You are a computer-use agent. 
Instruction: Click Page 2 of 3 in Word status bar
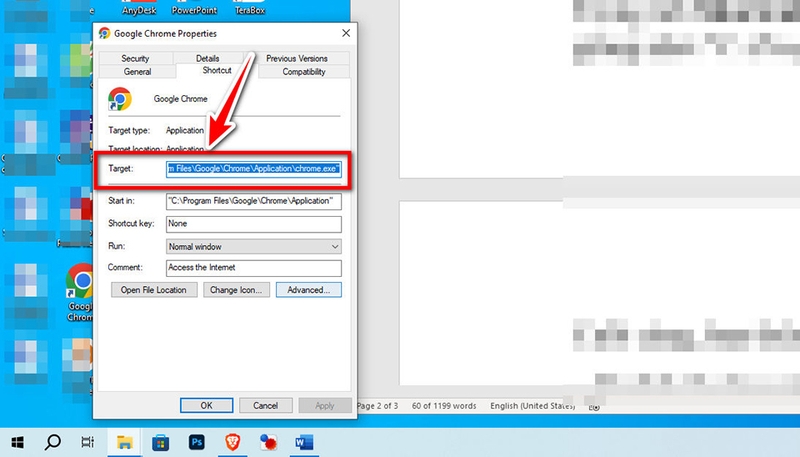pyautogui.click(x=378, y=406)
